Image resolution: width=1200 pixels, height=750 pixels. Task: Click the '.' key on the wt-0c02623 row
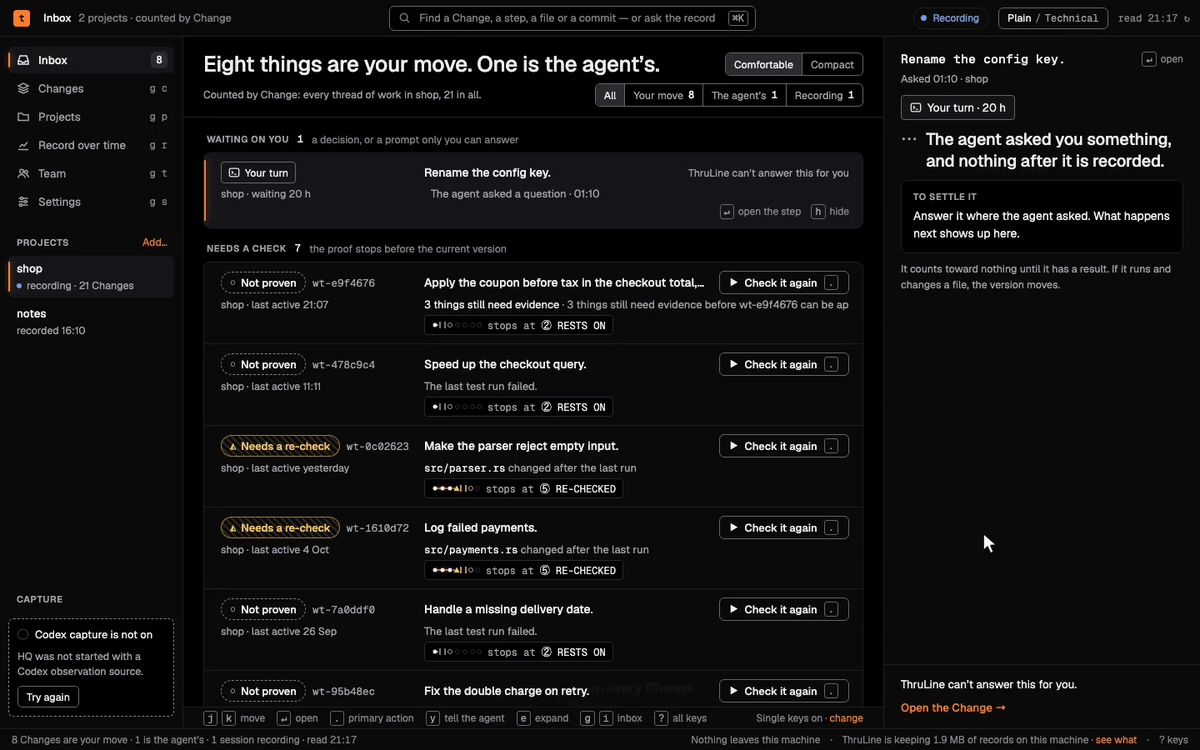click(x=832, y=446)
